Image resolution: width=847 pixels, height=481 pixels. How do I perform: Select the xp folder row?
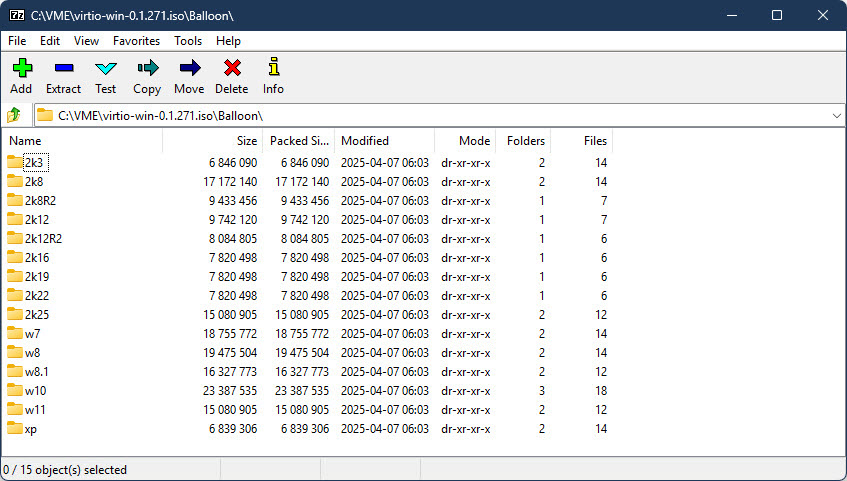click(31, 429)
